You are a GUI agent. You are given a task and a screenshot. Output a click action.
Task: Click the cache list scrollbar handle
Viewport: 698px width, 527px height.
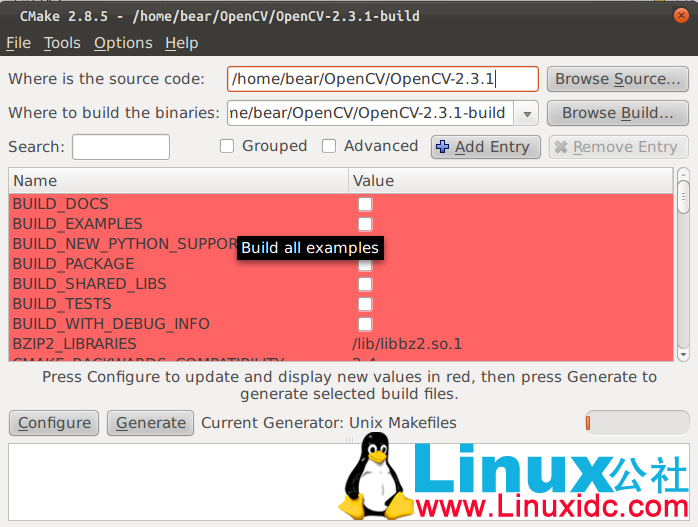tap(683, 197)
